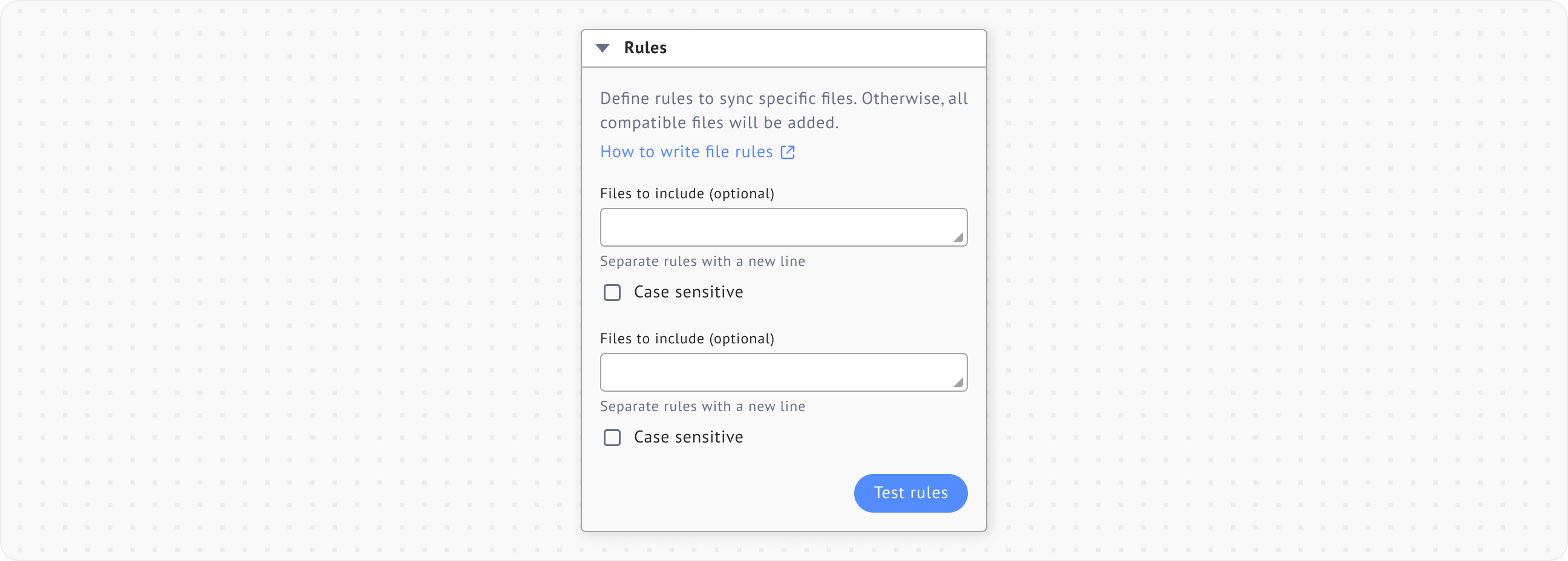
Task: Click the external-link icon after file rules link
Action: pyautogui.click(x=788, y=152)
